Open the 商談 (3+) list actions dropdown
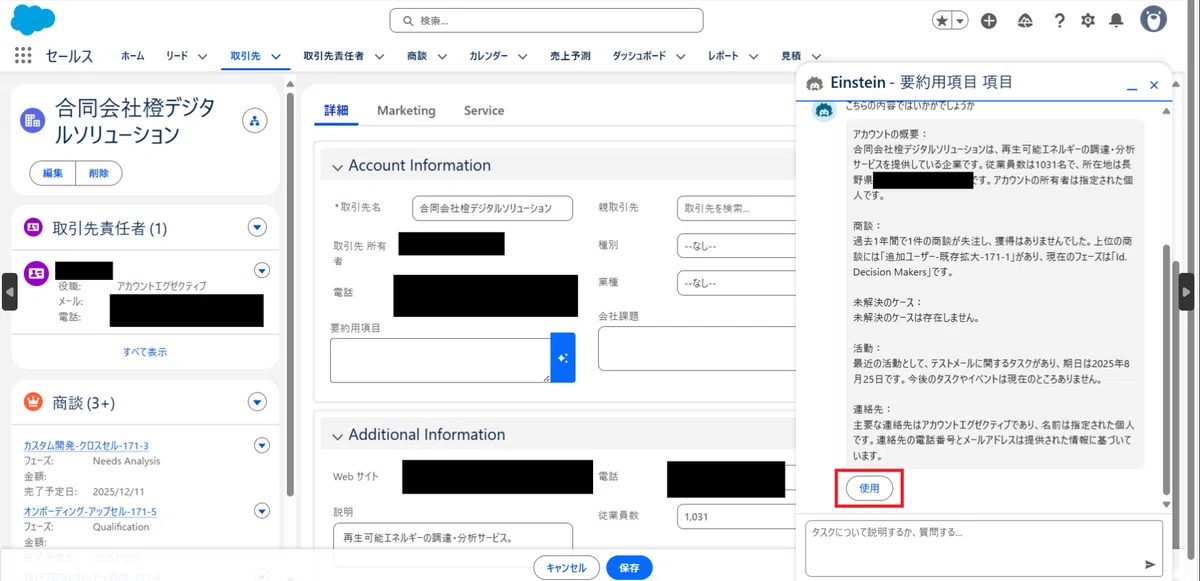The width and height of the screenshot is (1200, 581). point(257,402)
